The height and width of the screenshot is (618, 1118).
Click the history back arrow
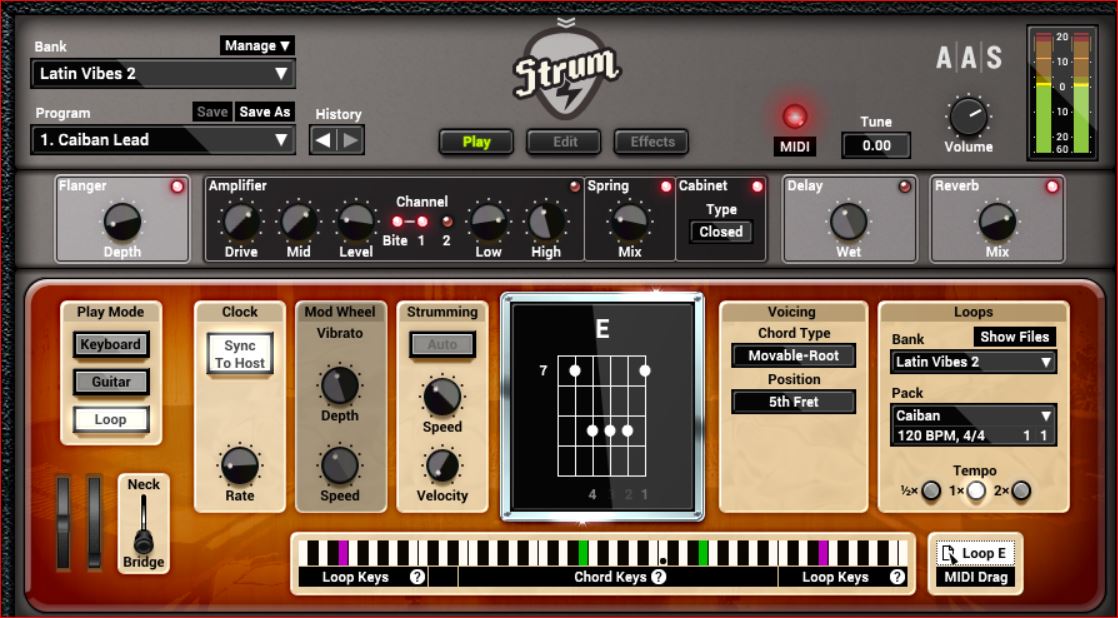[323, 140]
